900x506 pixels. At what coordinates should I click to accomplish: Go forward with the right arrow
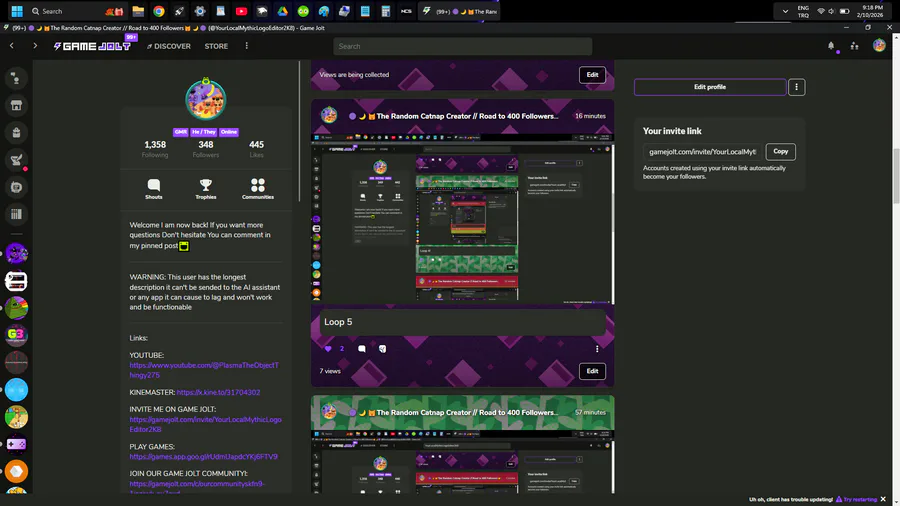click(x=35, y=46)
